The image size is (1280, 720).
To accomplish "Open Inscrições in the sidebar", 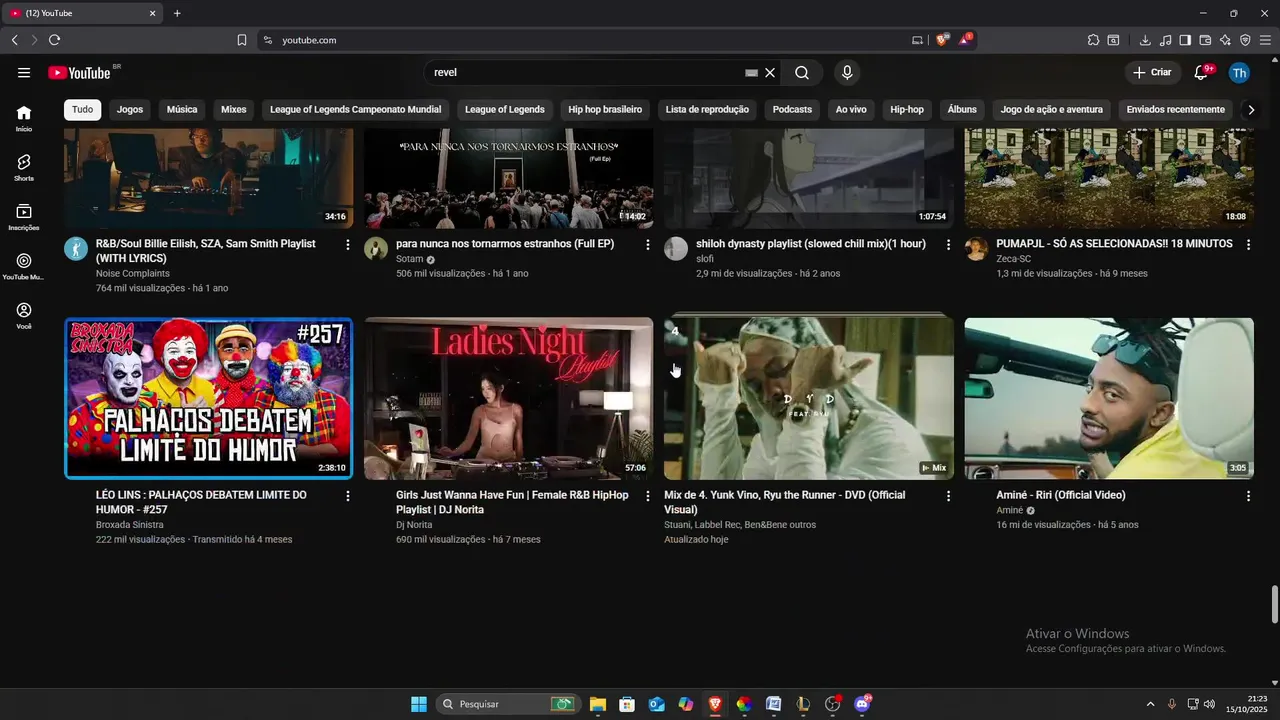I will click(x=24, y=217).
